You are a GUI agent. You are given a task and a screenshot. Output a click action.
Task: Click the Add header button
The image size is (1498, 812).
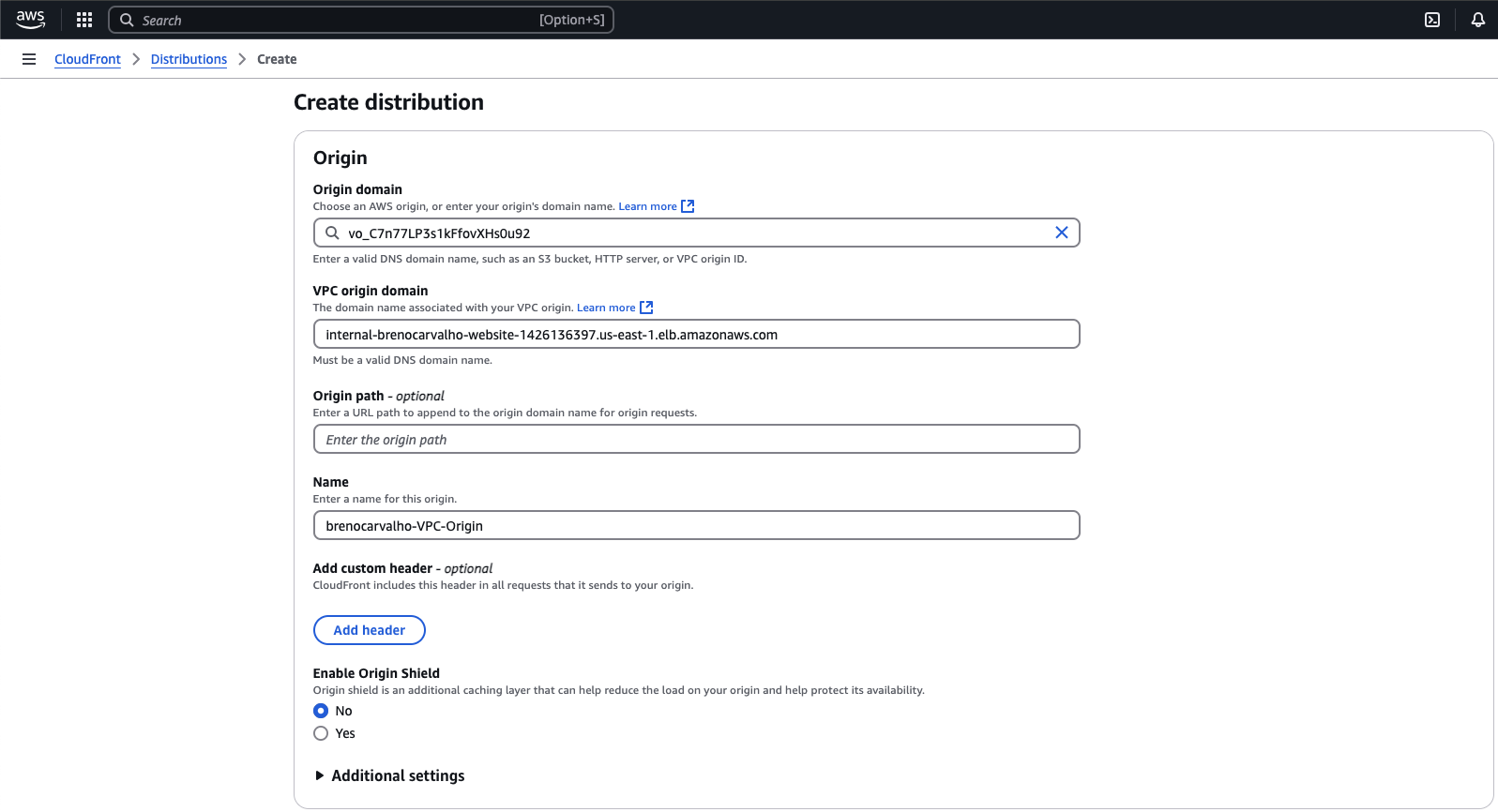[x=369, y=630]
